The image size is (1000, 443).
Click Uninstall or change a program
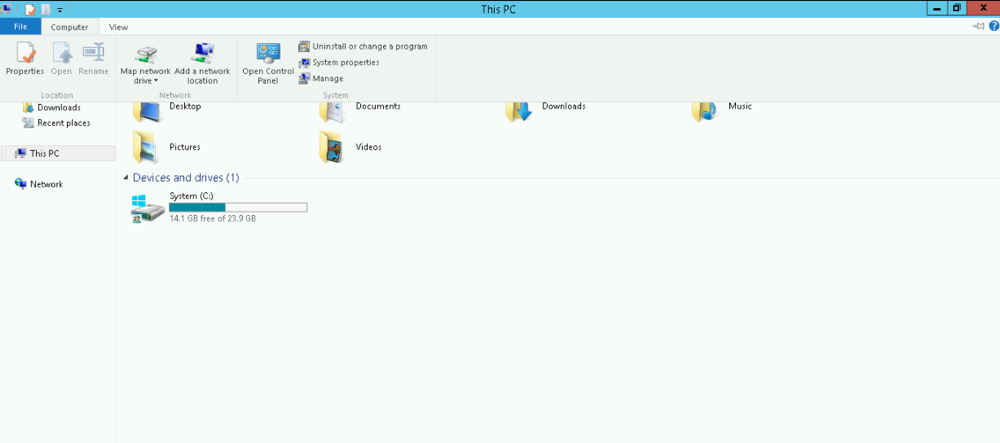363,47
